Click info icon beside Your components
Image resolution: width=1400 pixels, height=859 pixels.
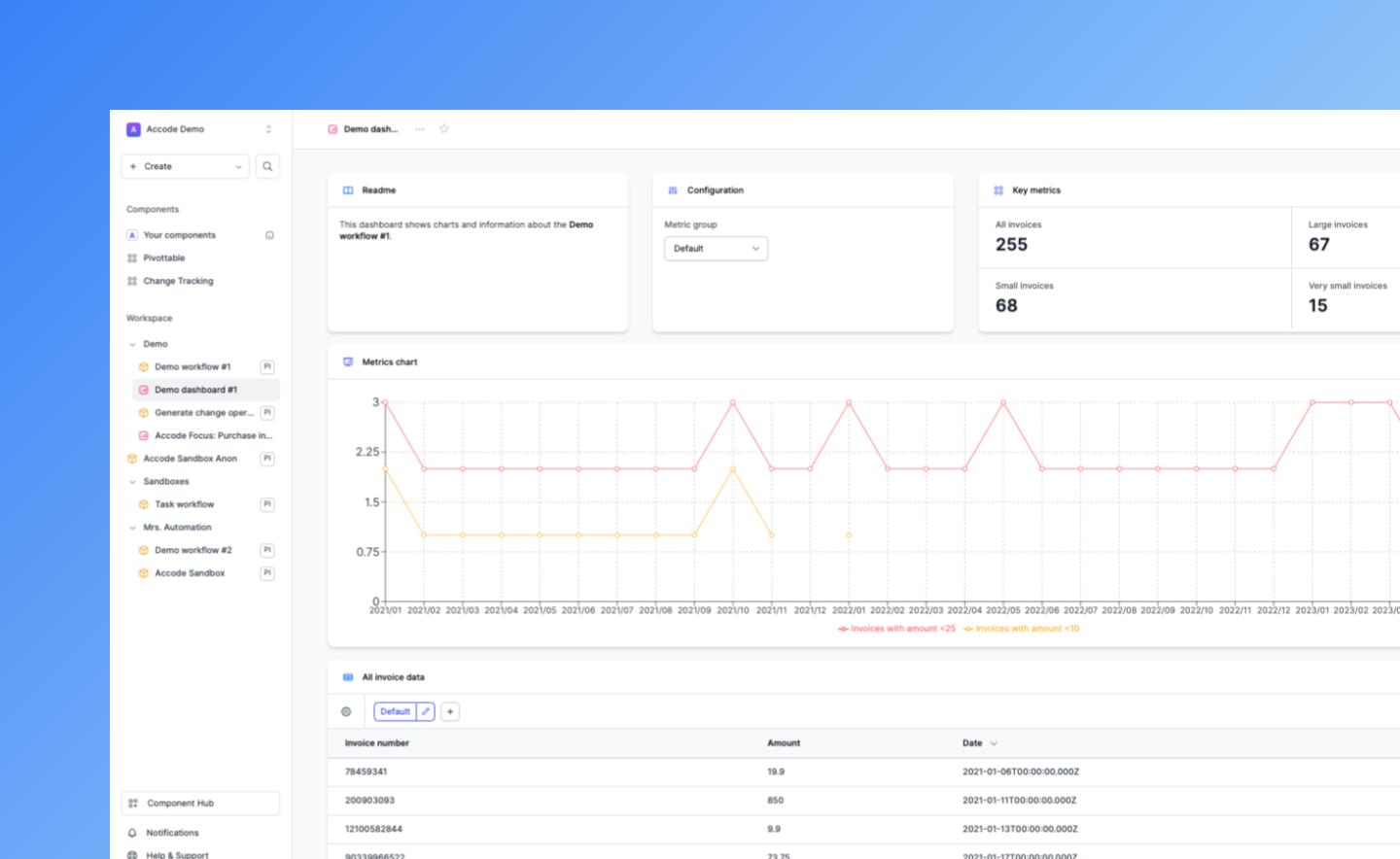point(269,235)
